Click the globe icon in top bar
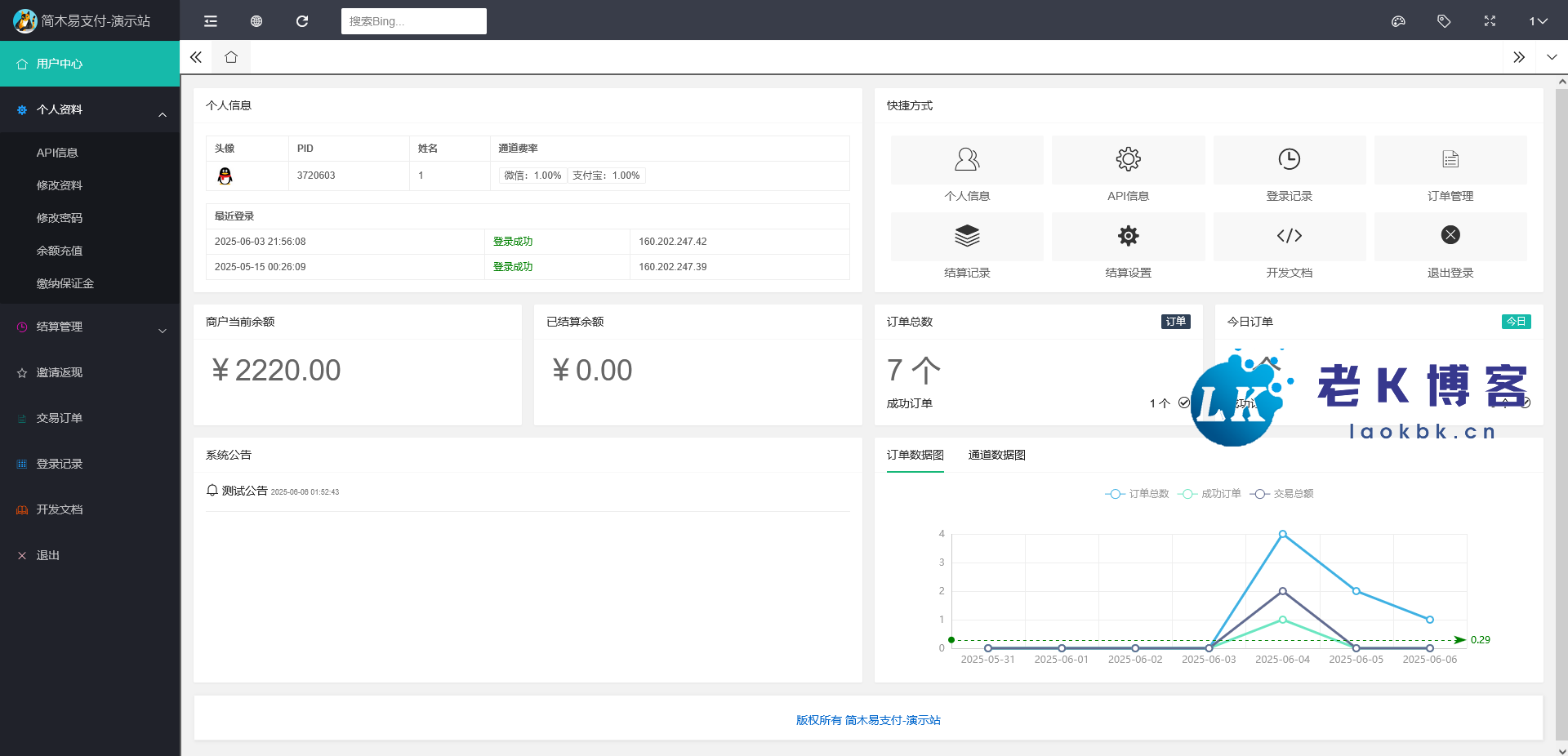The height and width of the screenshot is (756, 1568). (256, 21)
